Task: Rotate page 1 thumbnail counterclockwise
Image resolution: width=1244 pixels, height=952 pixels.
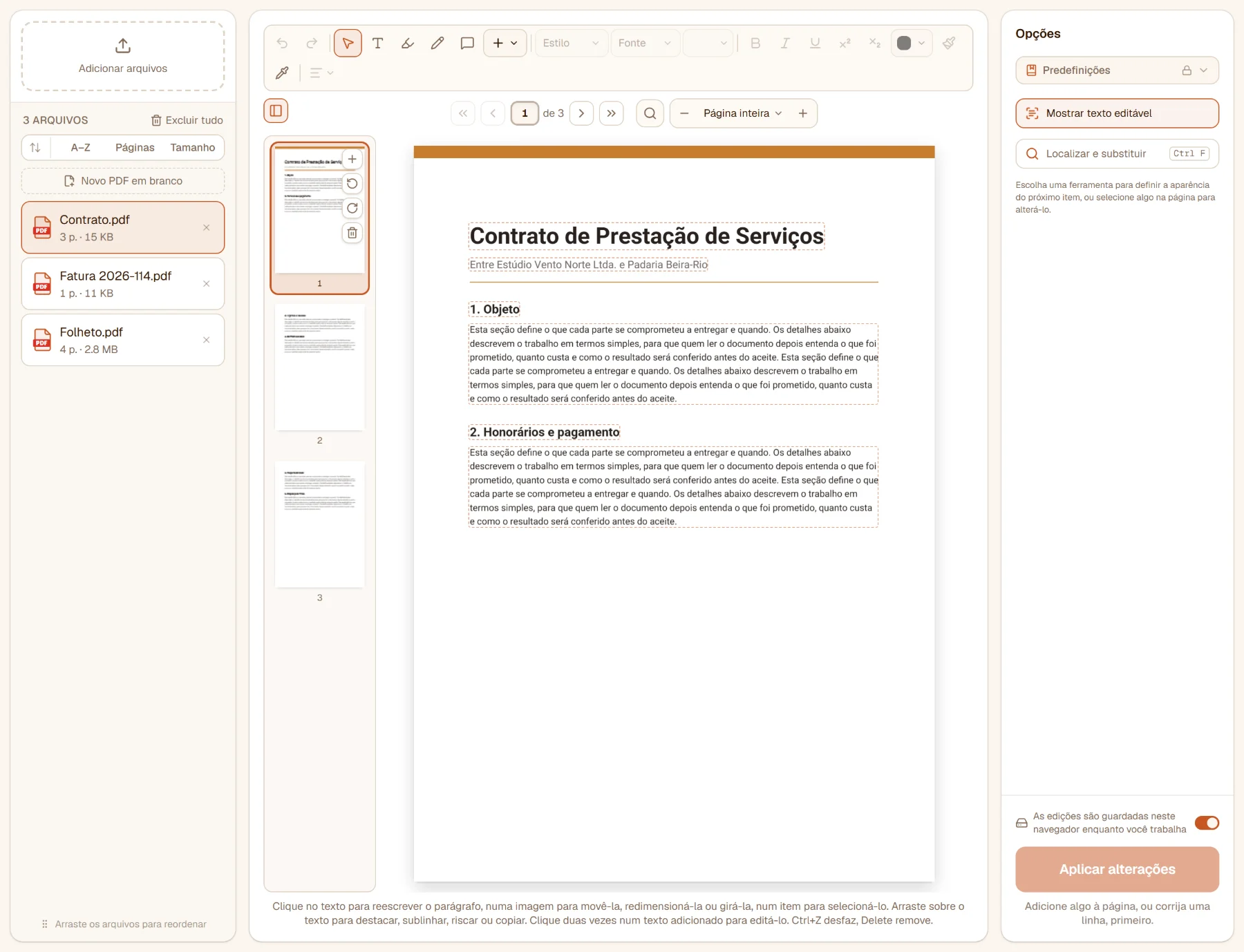Action: [352, 184]
